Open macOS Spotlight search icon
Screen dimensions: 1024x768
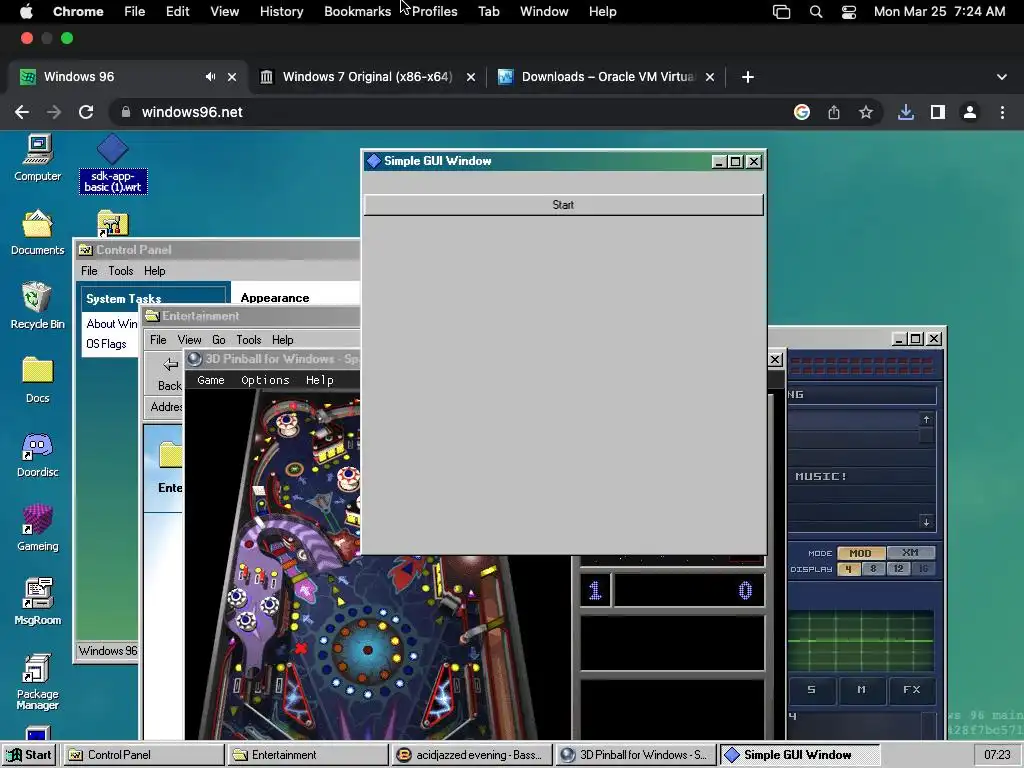tap(816, 12)
